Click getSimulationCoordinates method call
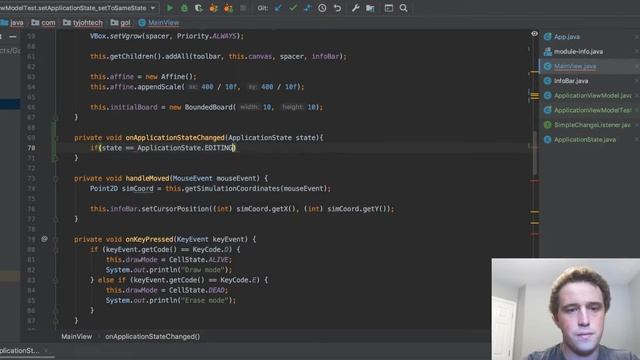Viewport: 640px width, 360px height. (x=232, y=189)
